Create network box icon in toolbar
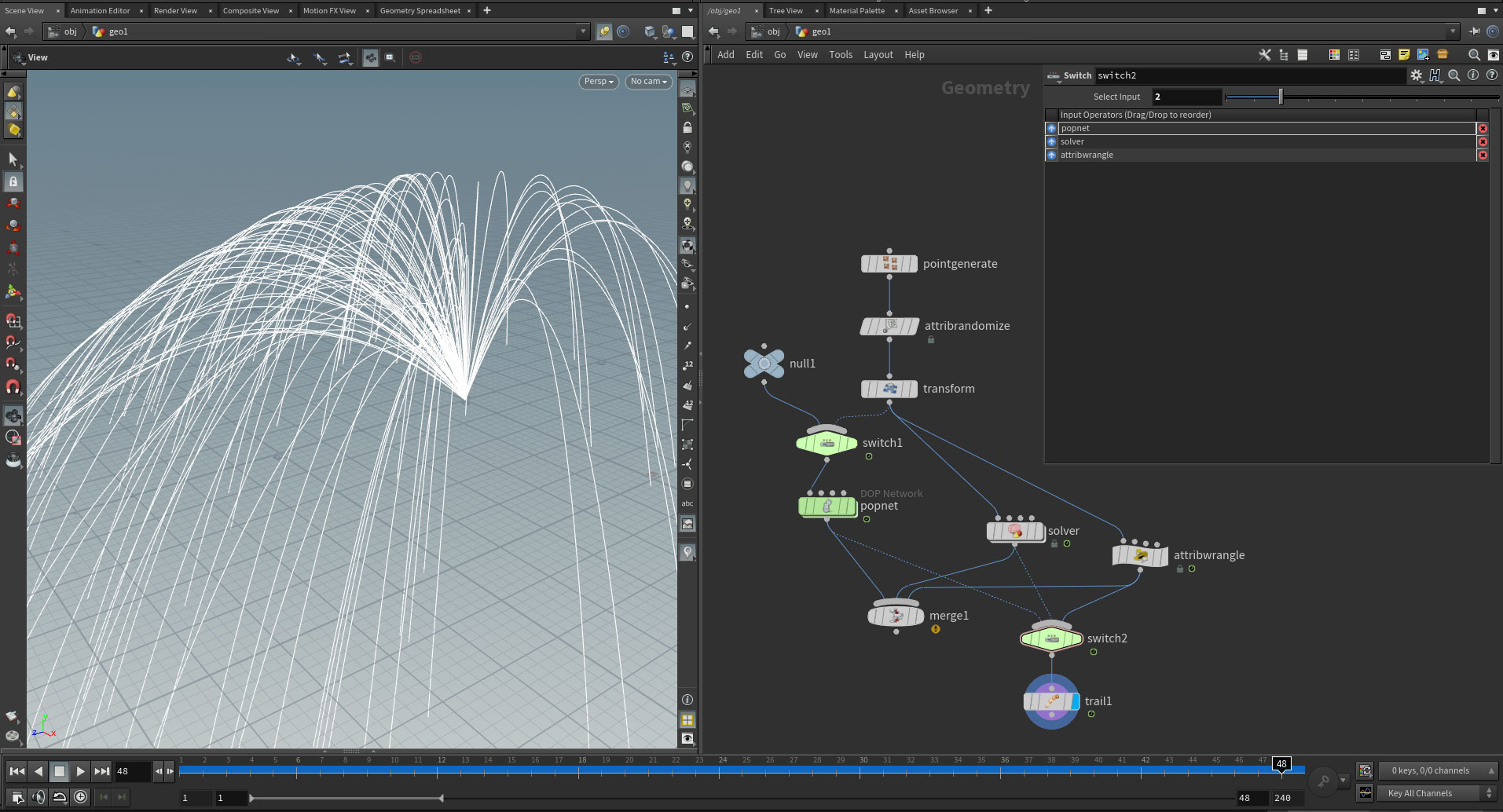 [x=1384, y=55]
